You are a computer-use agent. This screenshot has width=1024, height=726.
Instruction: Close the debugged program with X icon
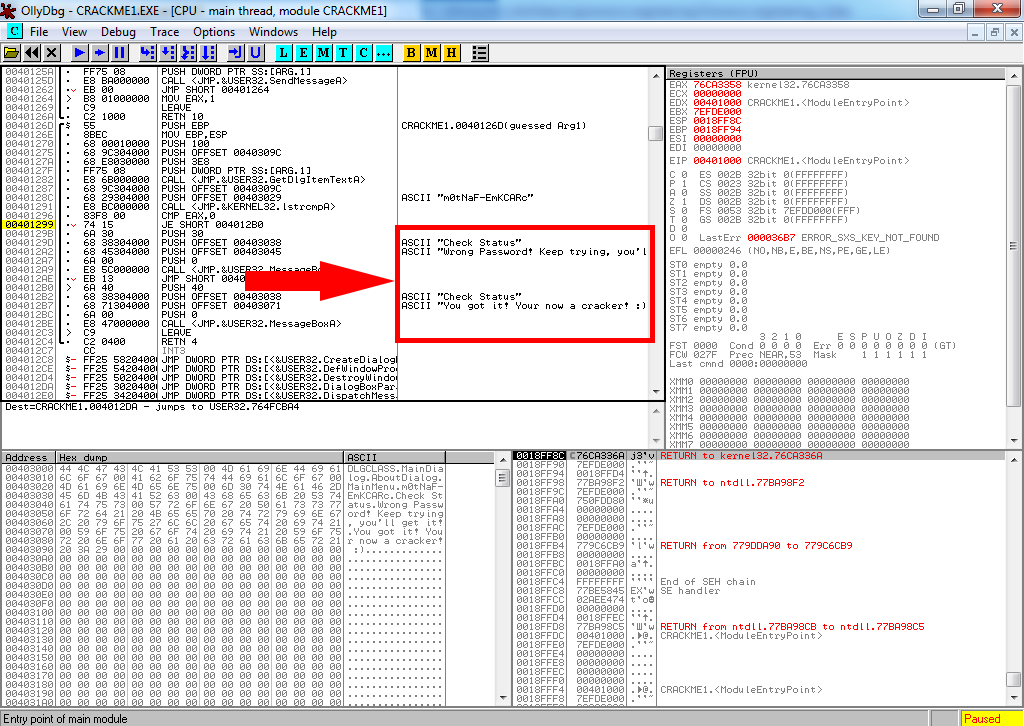(51, 52)
